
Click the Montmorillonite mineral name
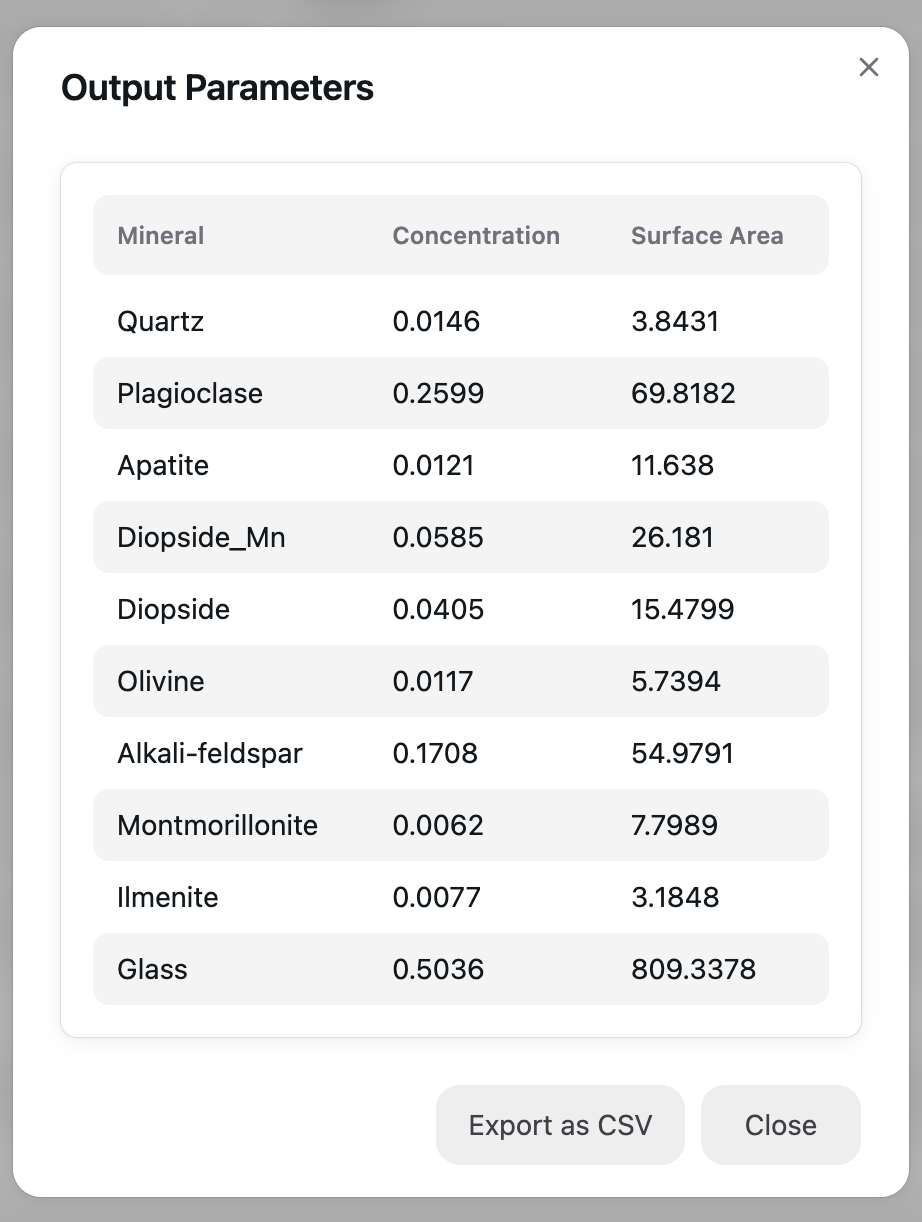(x=217, y=825)
